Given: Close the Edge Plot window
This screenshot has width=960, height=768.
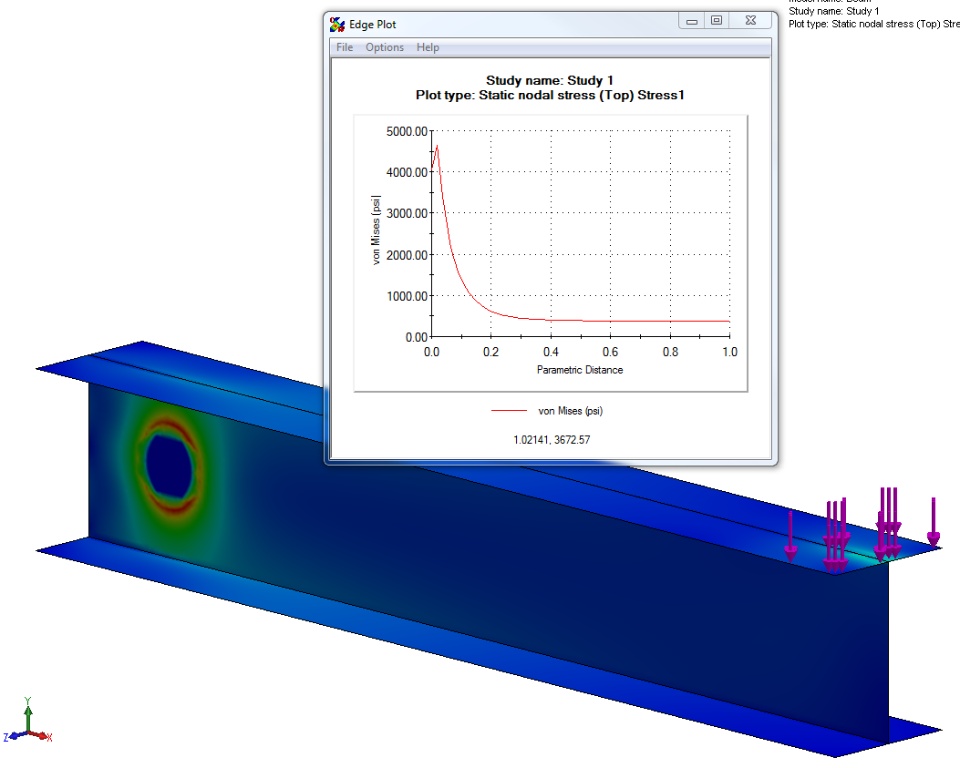Looking at the screenshot, I should (x=751, y=21).
